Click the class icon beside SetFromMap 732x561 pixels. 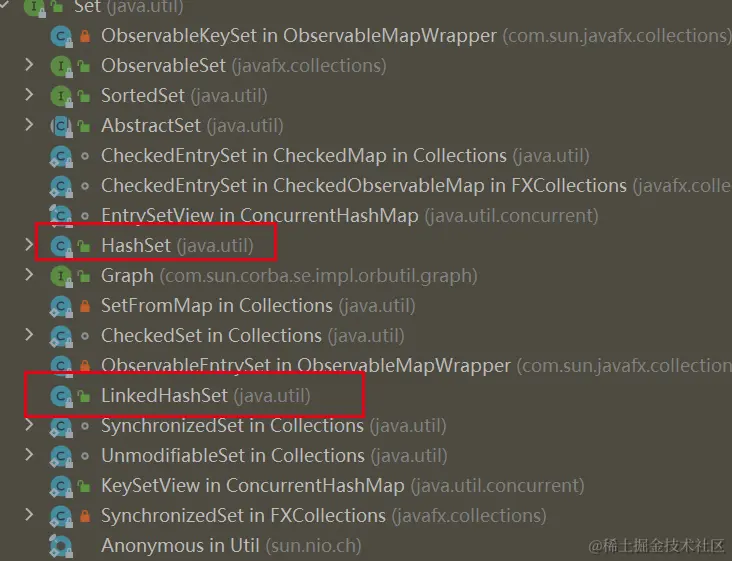pyautogui.click(x=61, y=306)
